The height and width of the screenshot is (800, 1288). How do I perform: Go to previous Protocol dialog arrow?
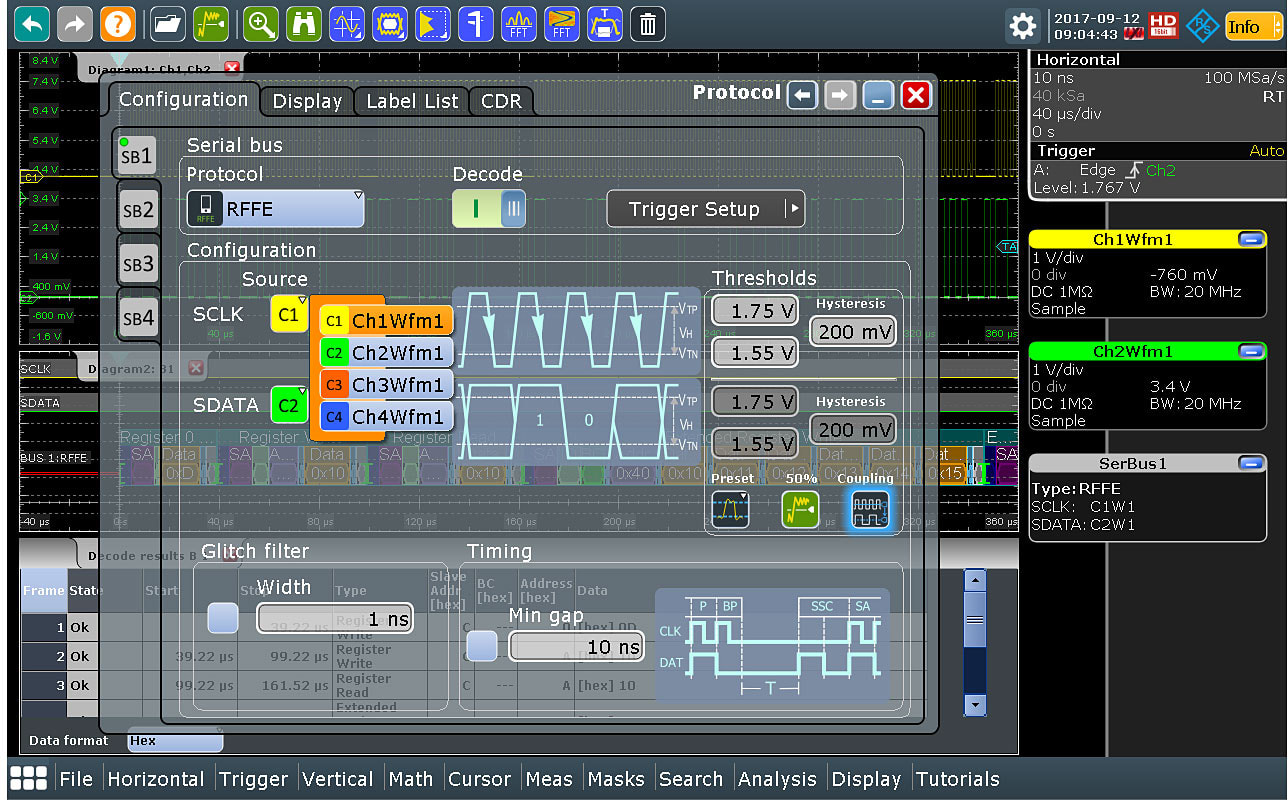(802, 95)
